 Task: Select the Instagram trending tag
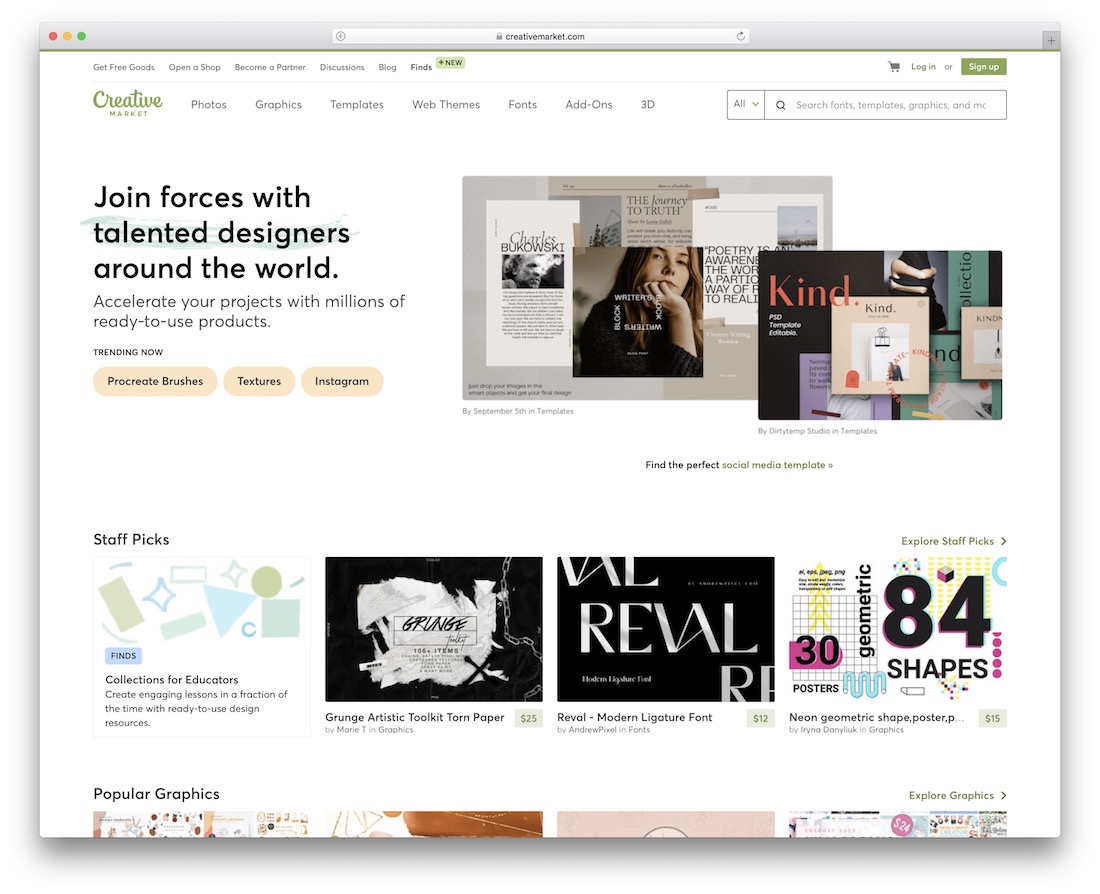[x=342, y=381]
